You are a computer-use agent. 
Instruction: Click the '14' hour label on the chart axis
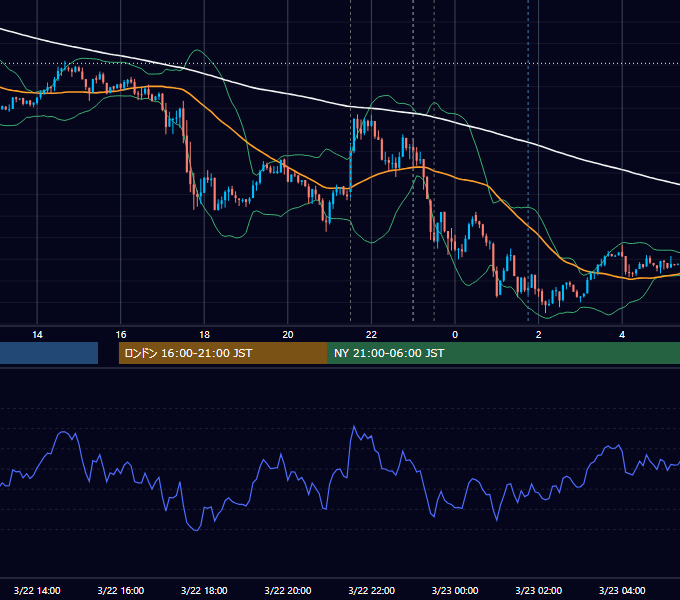click(x=37, y=335)
